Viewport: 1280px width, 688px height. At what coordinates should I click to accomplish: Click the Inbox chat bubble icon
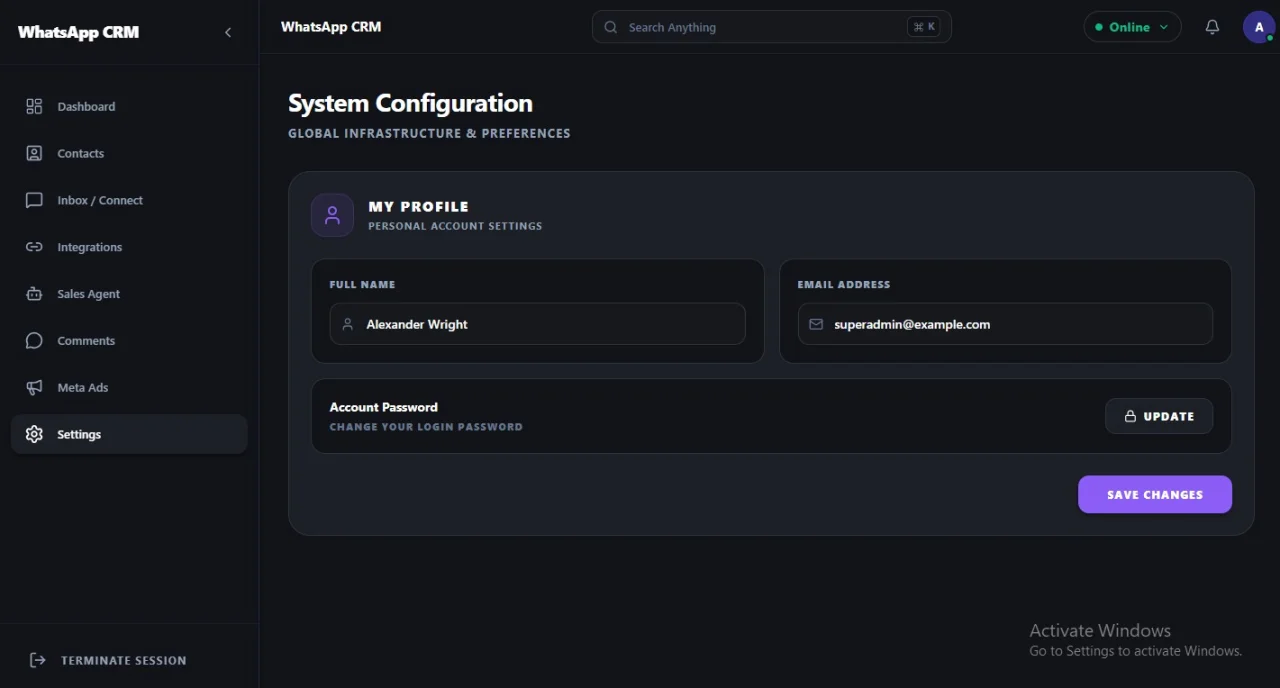pos(34,200)
